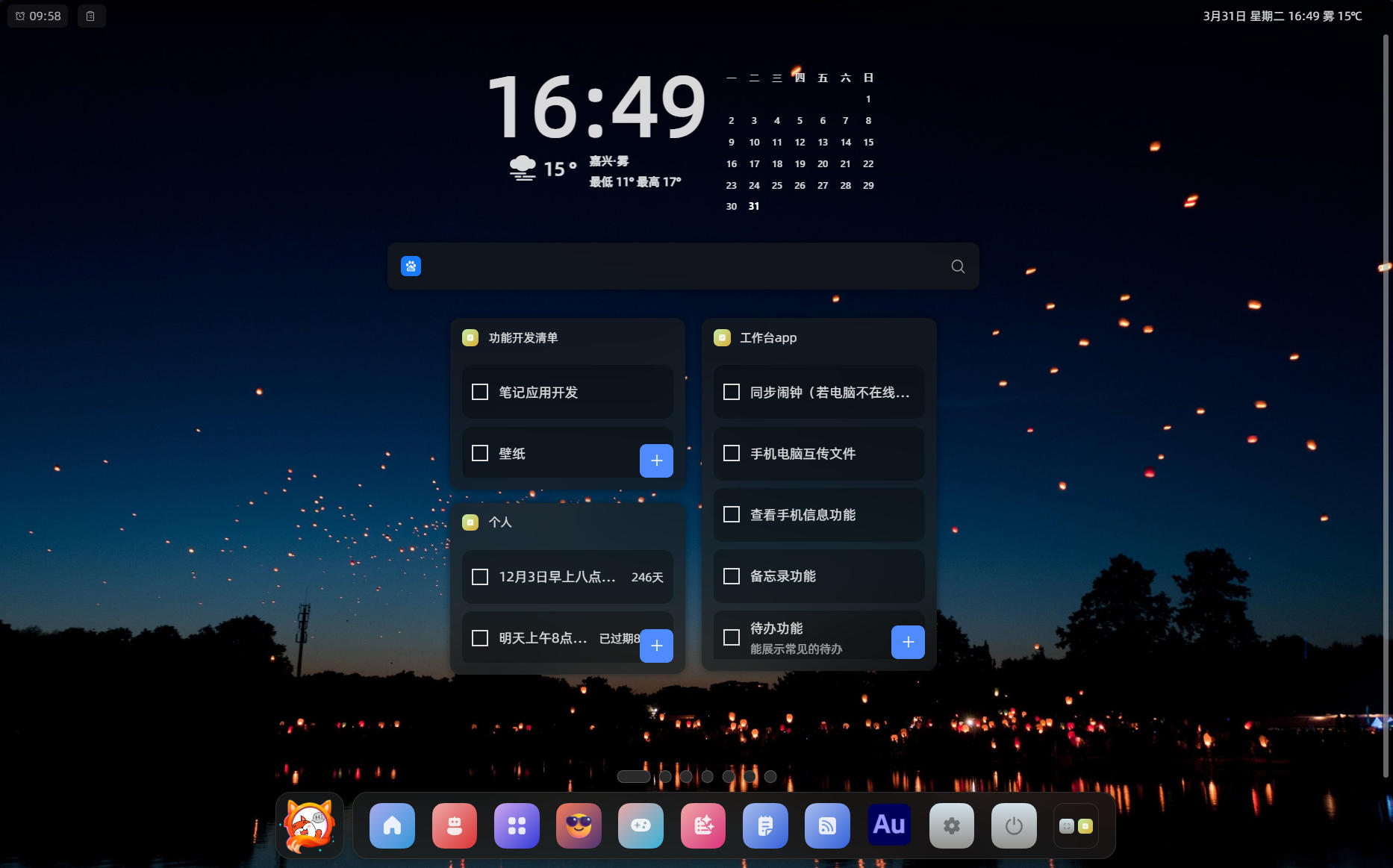
Task: Open the purple app grid icon
Action: click(517, 825)
